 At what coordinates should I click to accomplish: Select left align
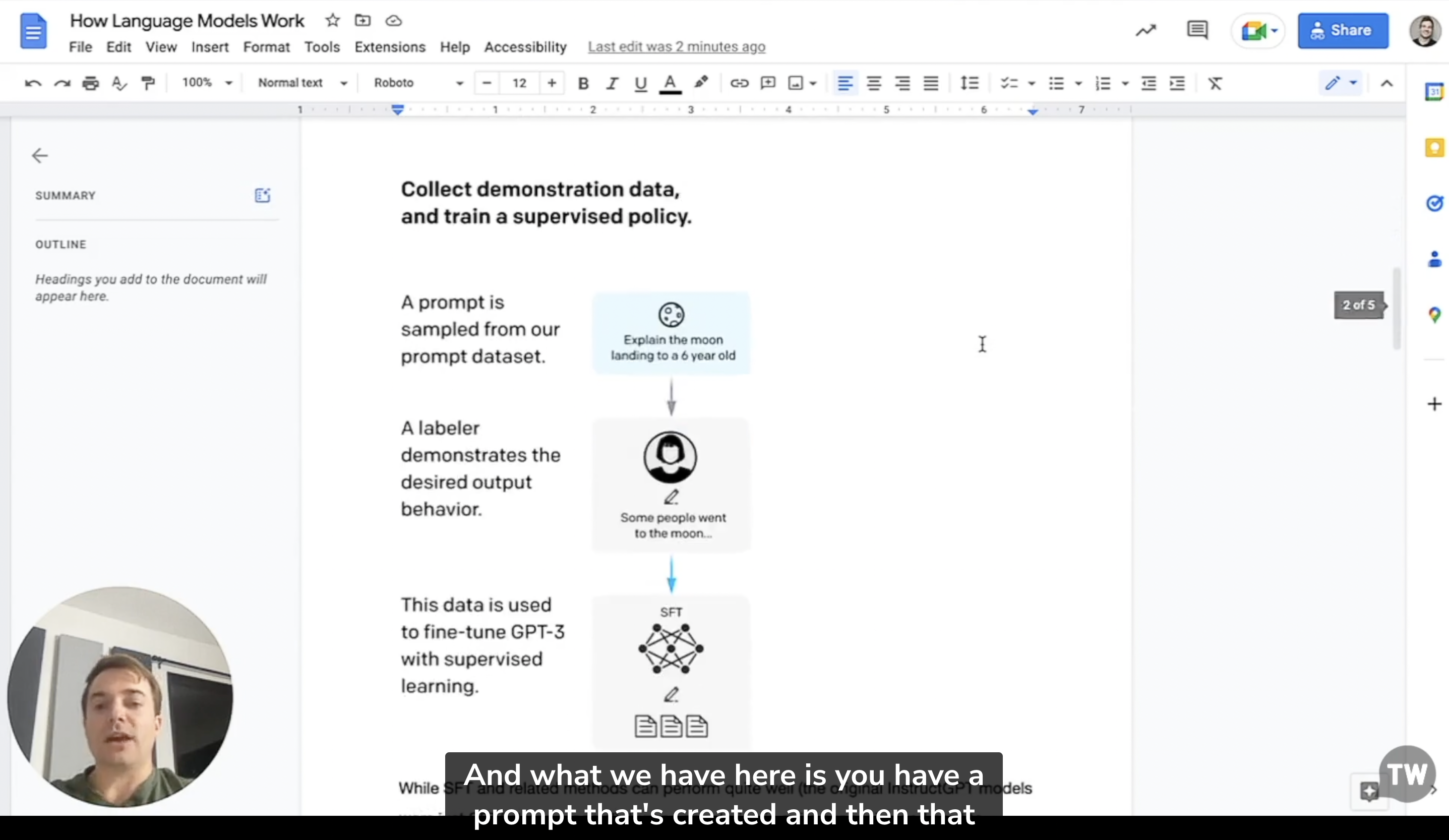[844, 83]
